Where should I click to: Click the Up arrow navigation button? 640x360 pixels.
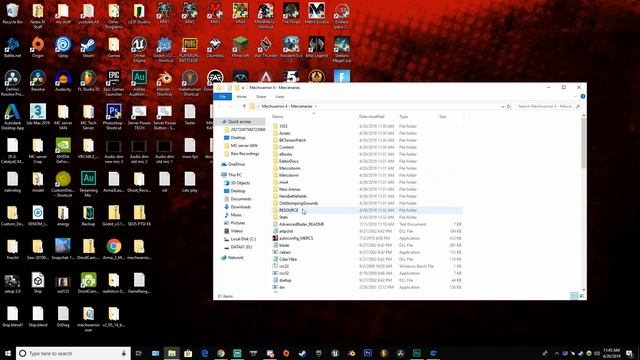[x=244, y=107]
